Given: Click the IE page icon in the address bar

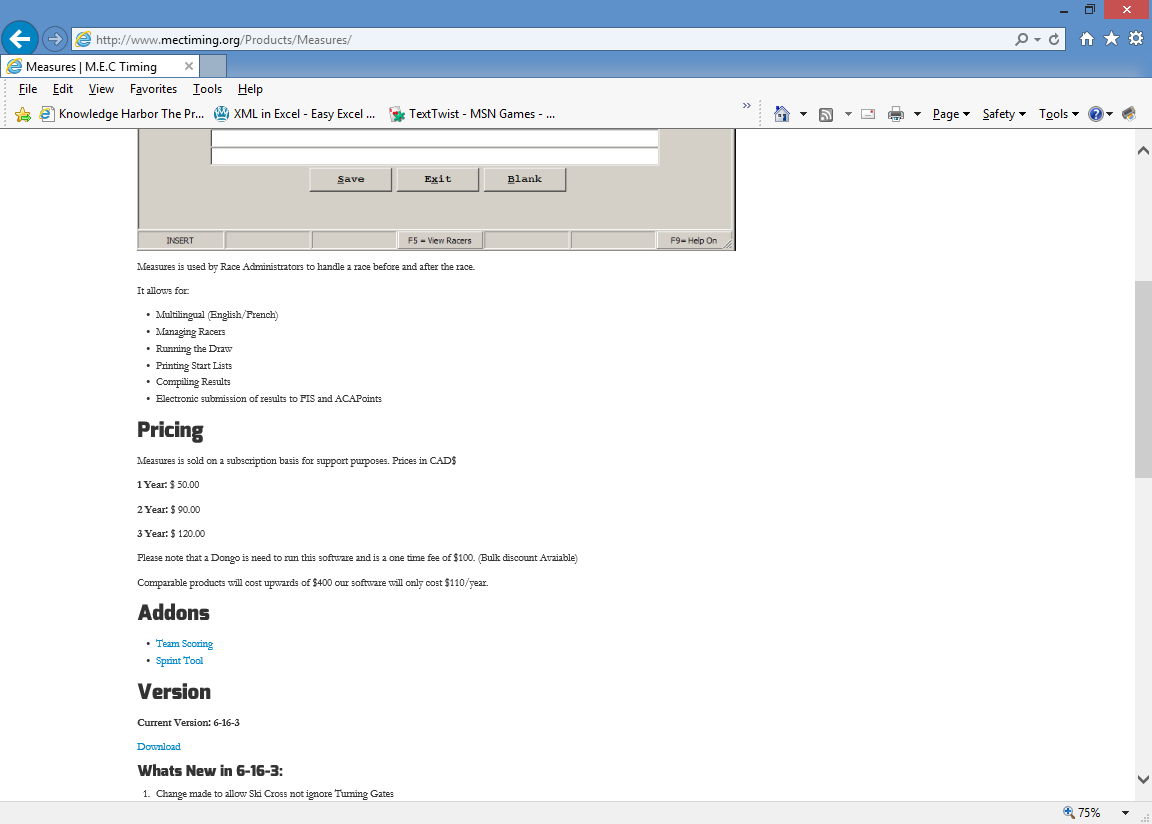Looking at the screenshot, I should point(84,39).
